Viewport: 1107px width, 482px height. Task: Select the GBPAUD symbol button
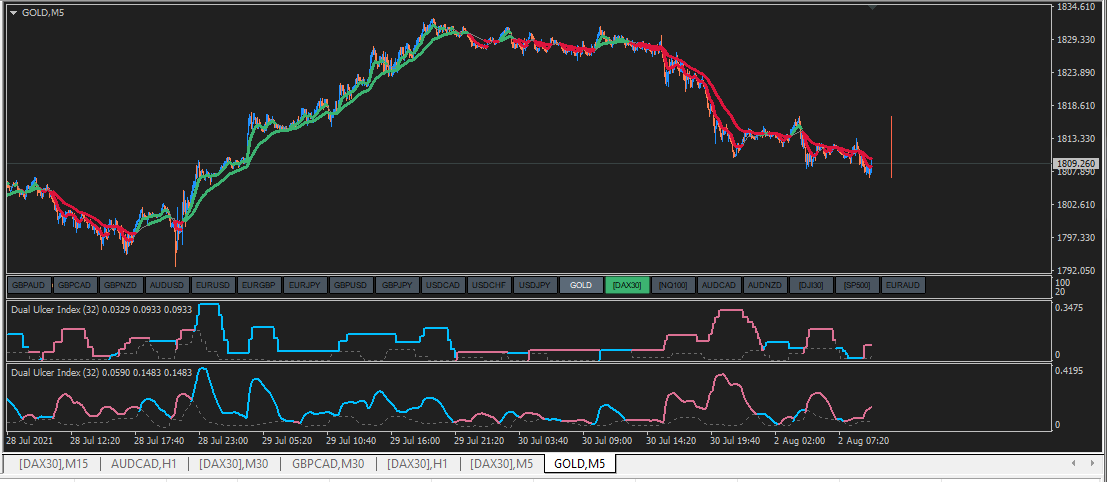[x=30, y=285]
